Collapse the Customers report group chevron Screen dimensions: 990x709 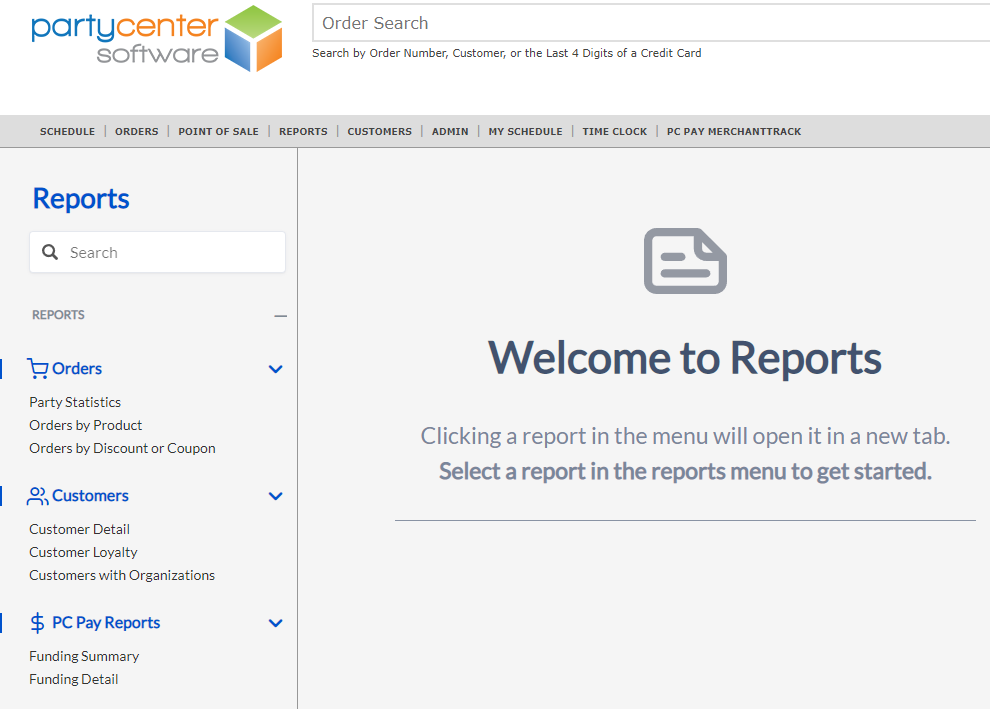coord(275,496)
